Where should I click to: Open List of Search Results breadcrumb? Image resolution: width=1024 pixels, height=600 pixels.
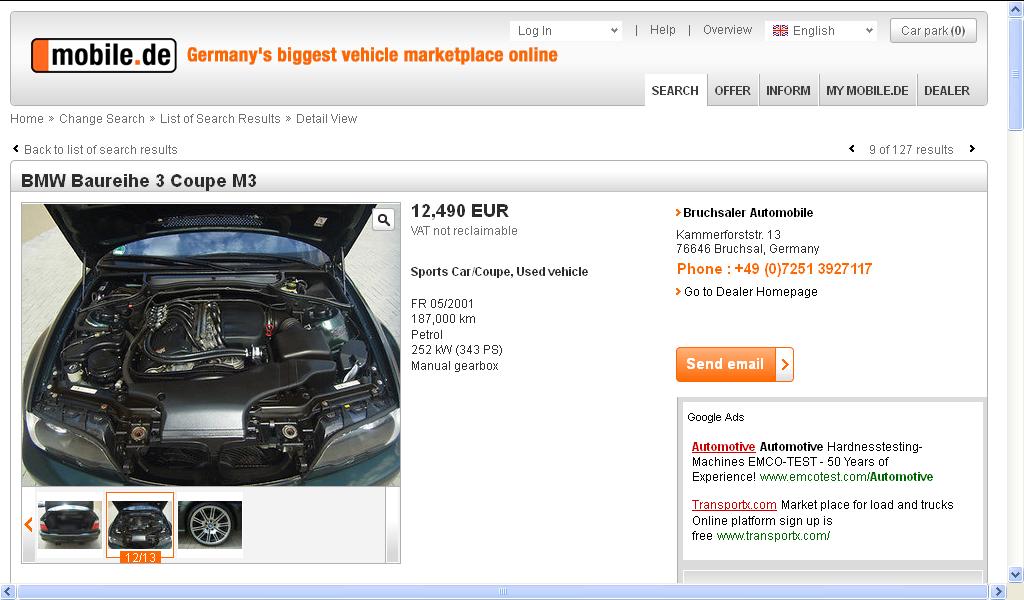220,119
